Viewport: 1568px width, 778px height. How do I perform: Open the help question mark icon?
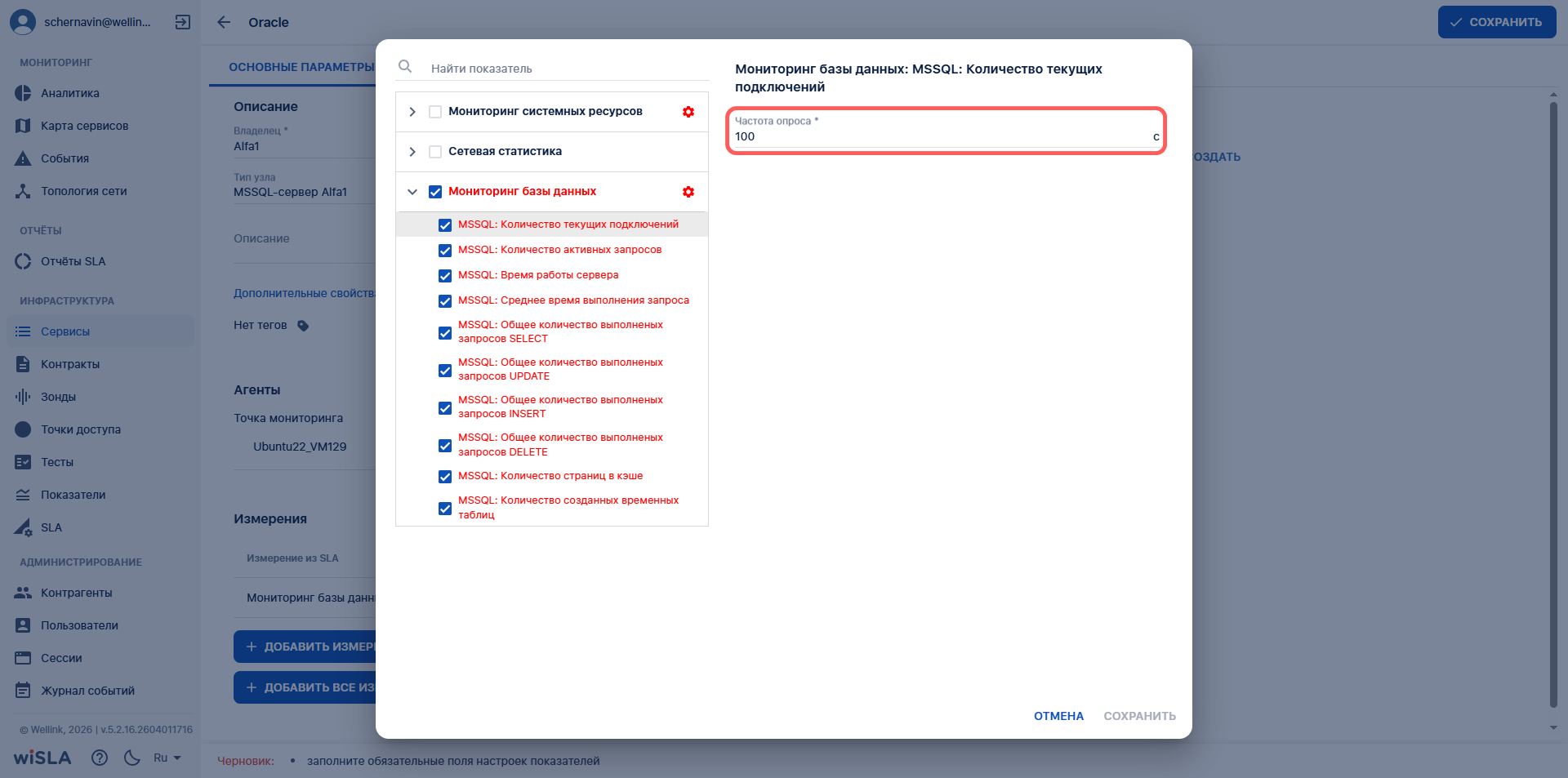tap(100, 758)
